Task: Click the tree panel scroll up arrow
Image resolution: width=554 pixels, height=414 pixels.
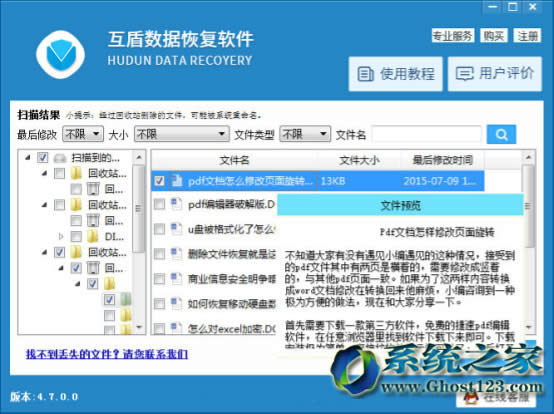Action: [x=139, y=156]
